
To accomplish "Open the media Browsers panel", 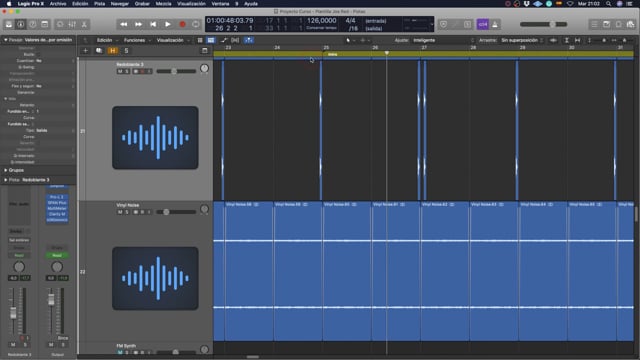I will (631, 24).
